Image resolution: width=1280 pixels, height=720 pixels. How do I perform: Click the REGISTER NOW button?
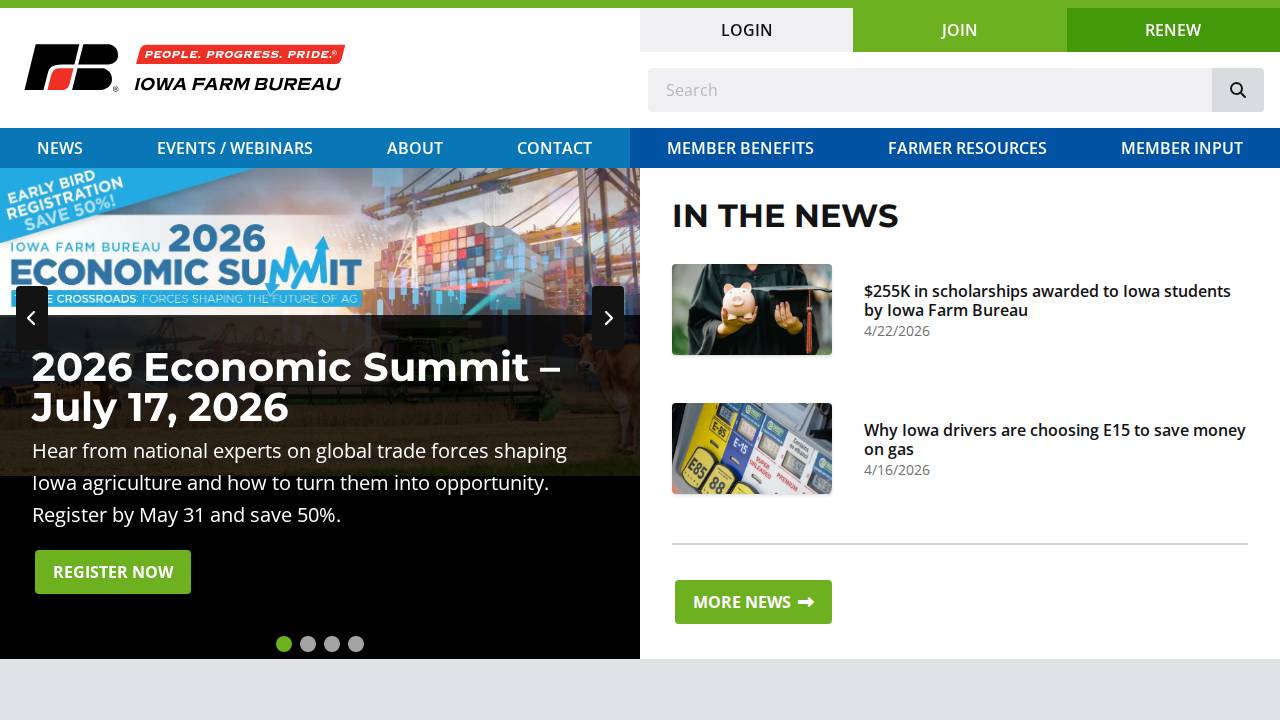[113, 572]
